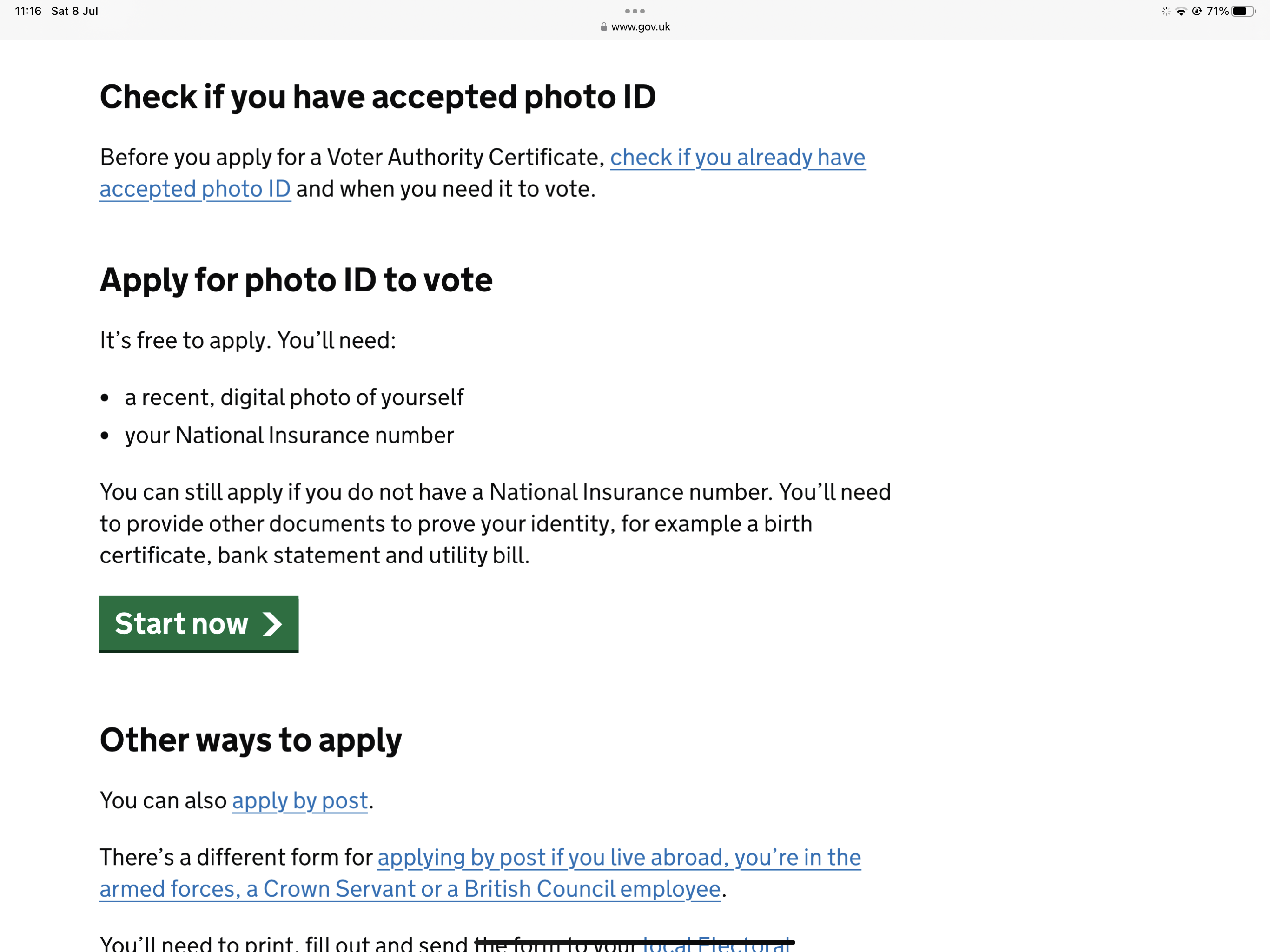Tap the orientation lock status icon
Viewport: 1270px width, 952px height.
1197,11
